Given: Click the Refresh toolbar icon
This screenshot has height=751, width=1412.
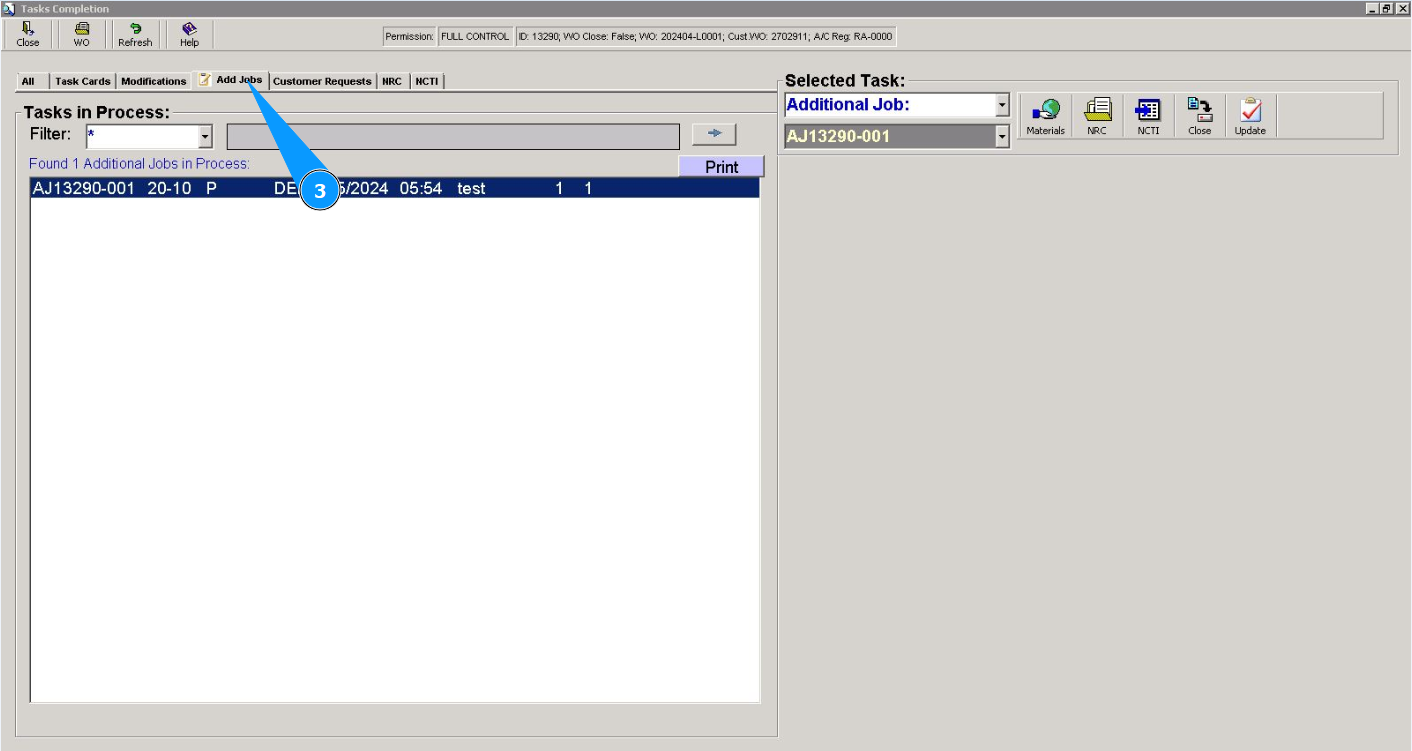Looking at the screenshot, I should (x=135, y=35).
